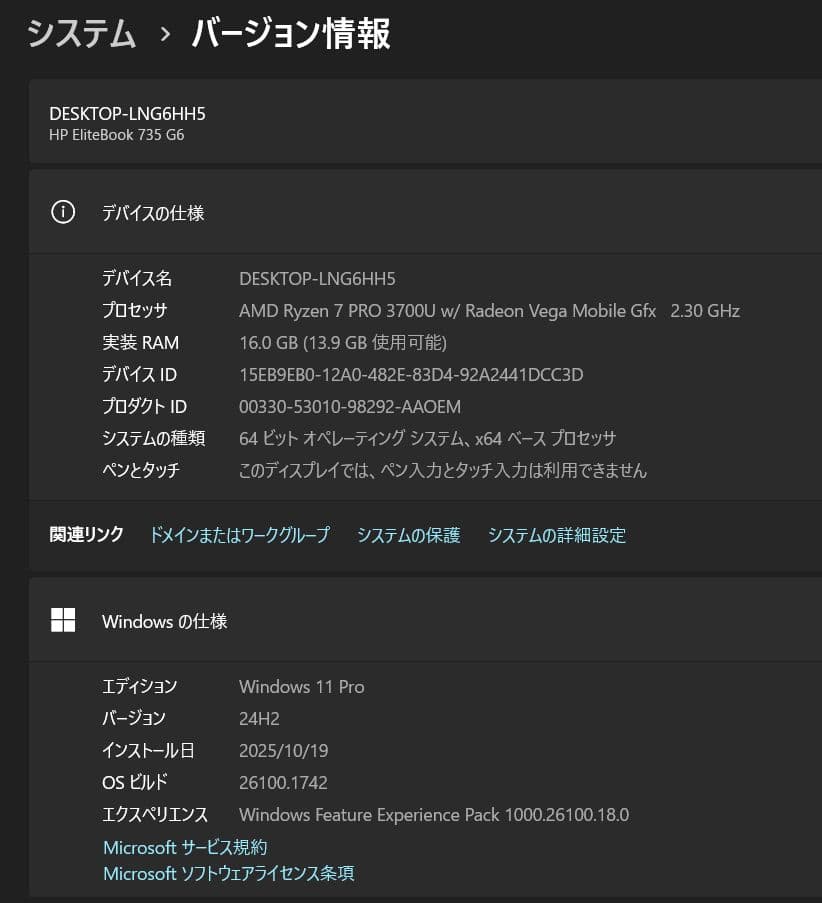Viewport: 822px width, 903px height.
Task: Open the システムの保護 link
Action: pyautogui.click(x=407, y=535)
